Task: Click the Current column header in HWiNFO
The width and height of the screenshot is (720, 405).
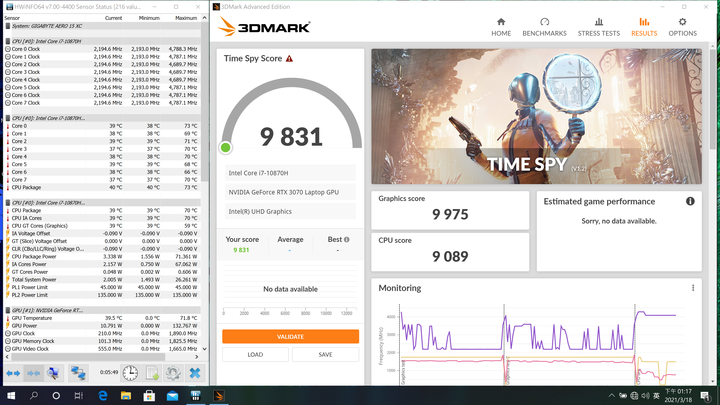Action: click(x=106, y=18)
